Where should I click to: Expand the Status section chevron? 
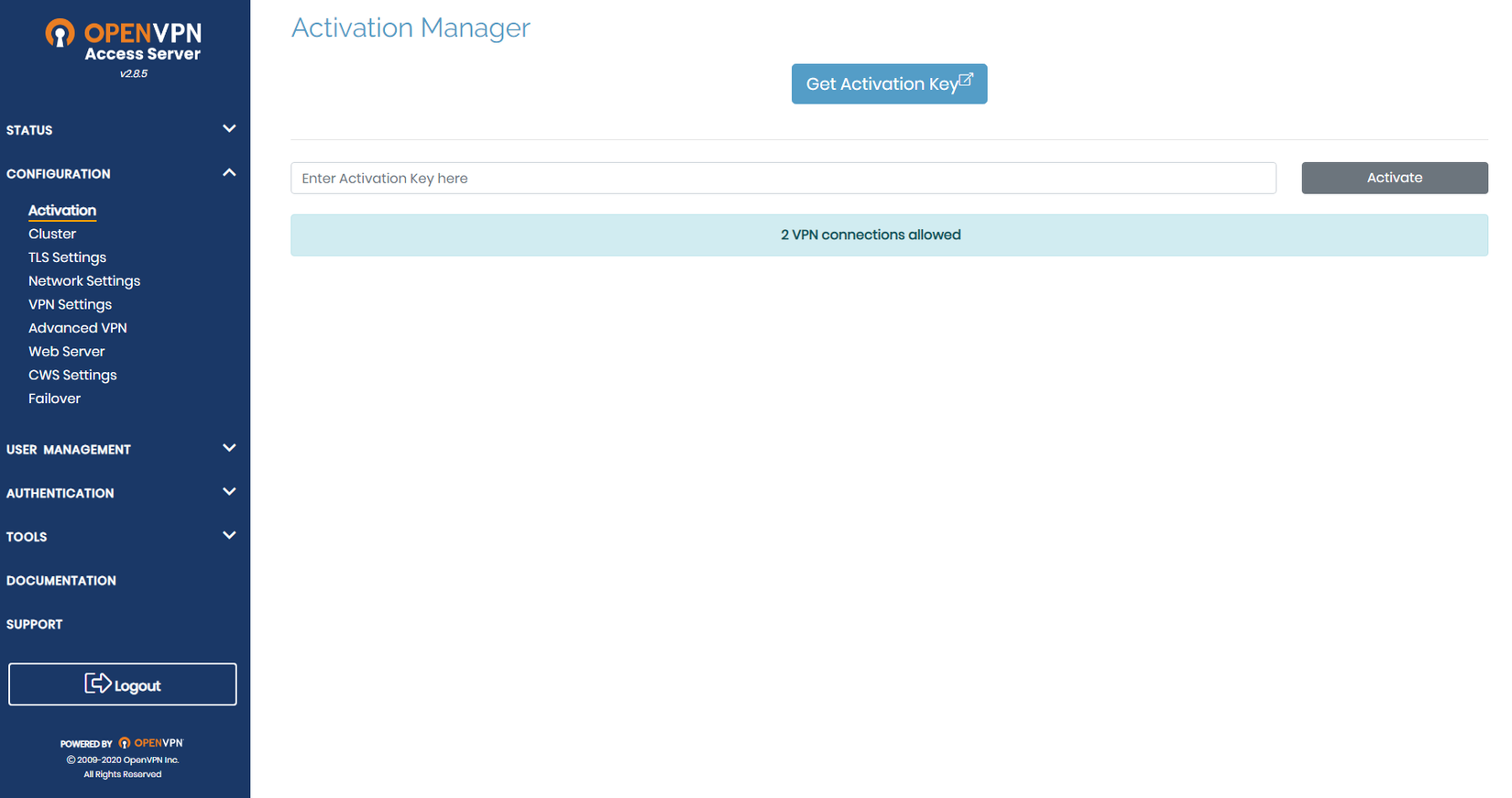pyautogui.click(x=229, y=129)
